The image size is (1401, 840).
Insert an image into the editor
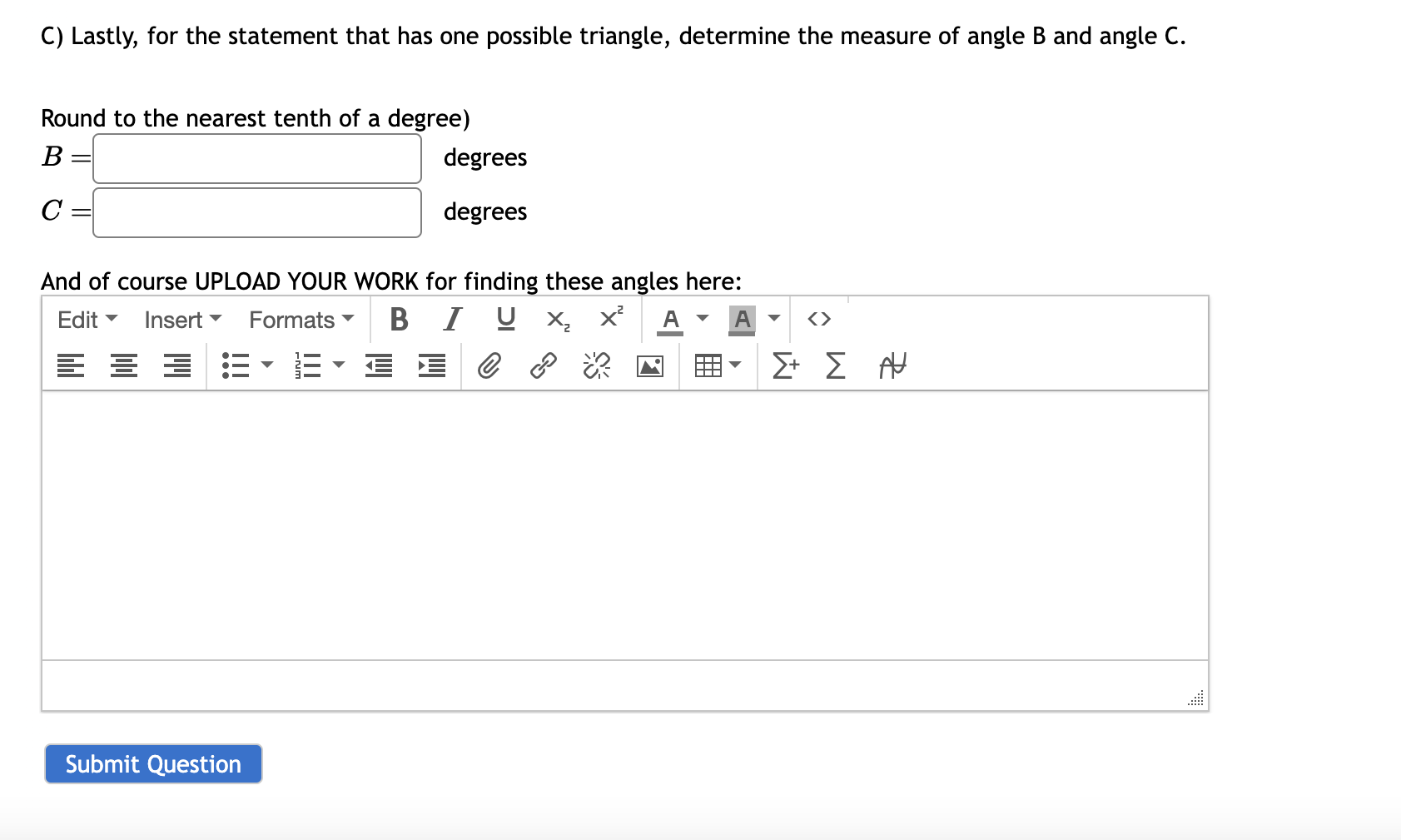pyautogui.click(x=649, y=365)
